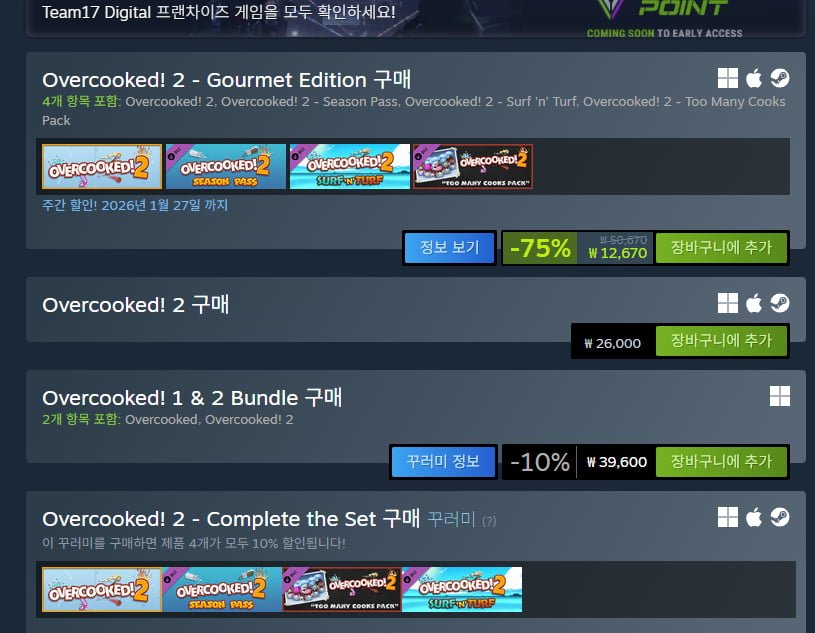Click the (?) help next to 꾸러미

tap(489, 521)
